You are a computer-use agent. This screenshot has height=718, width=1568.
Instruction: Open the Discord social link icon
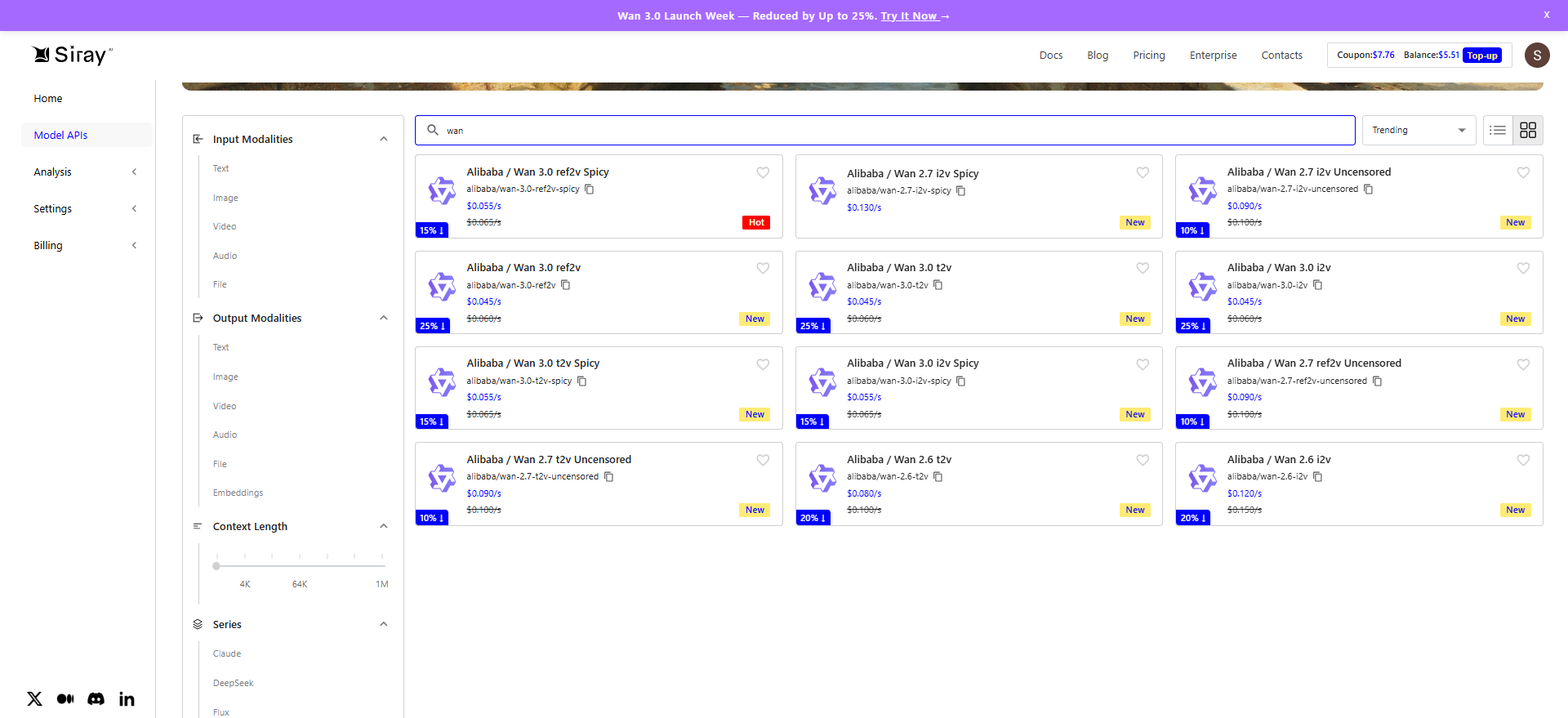pos(96,698)
